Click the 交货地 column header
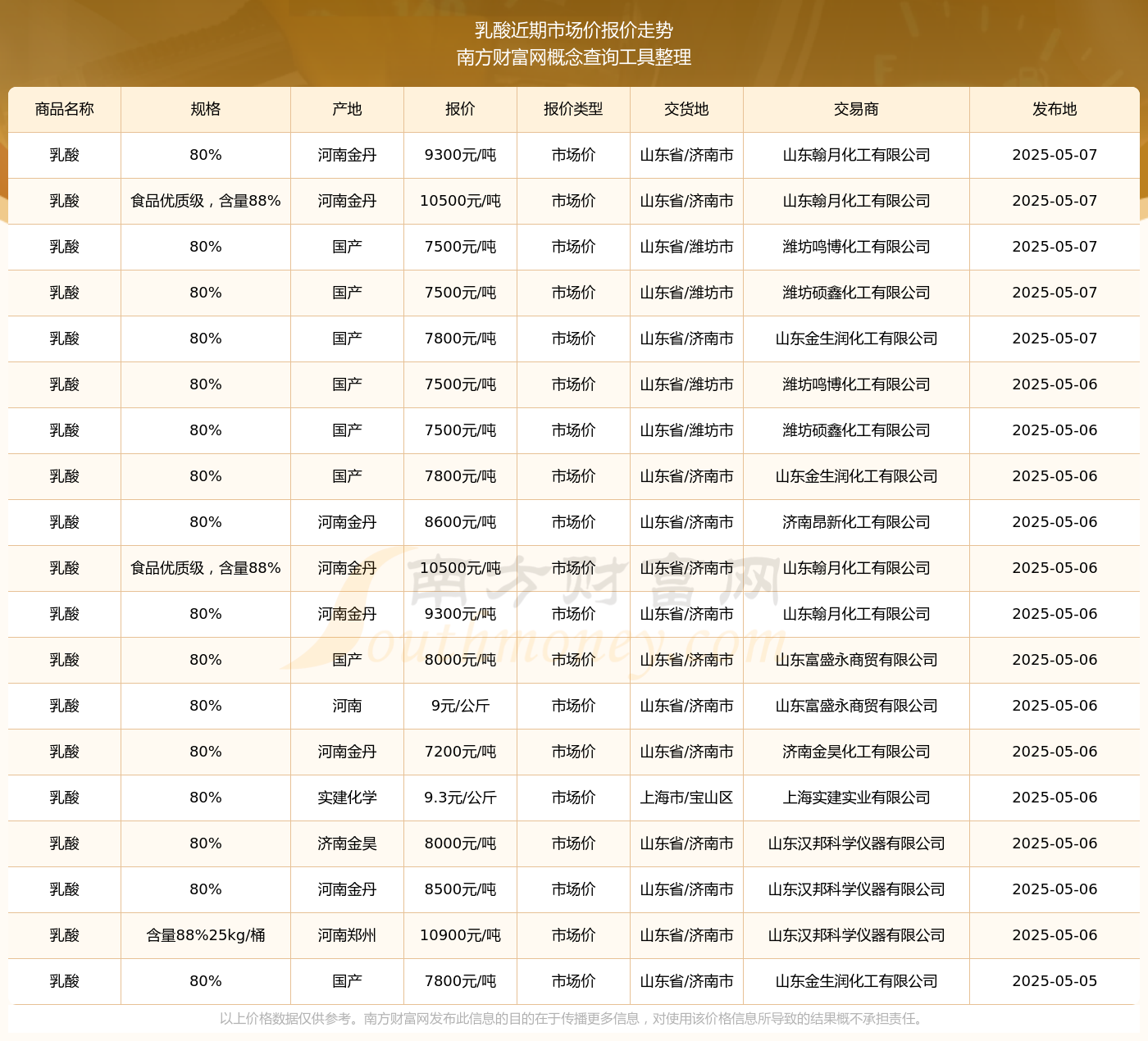Screen dimensions: 1148x1041 click(686, 109)
